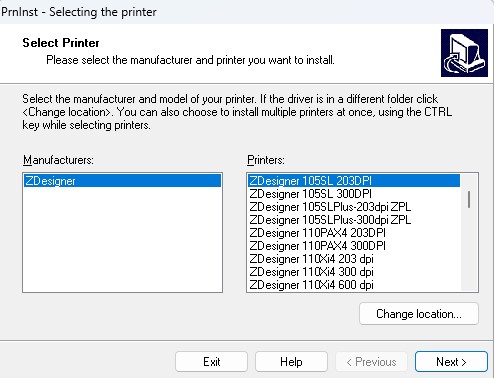Choose ZDesigner 110Xi4 600 dpi
494x378 pixels.
tap(354, 285)
